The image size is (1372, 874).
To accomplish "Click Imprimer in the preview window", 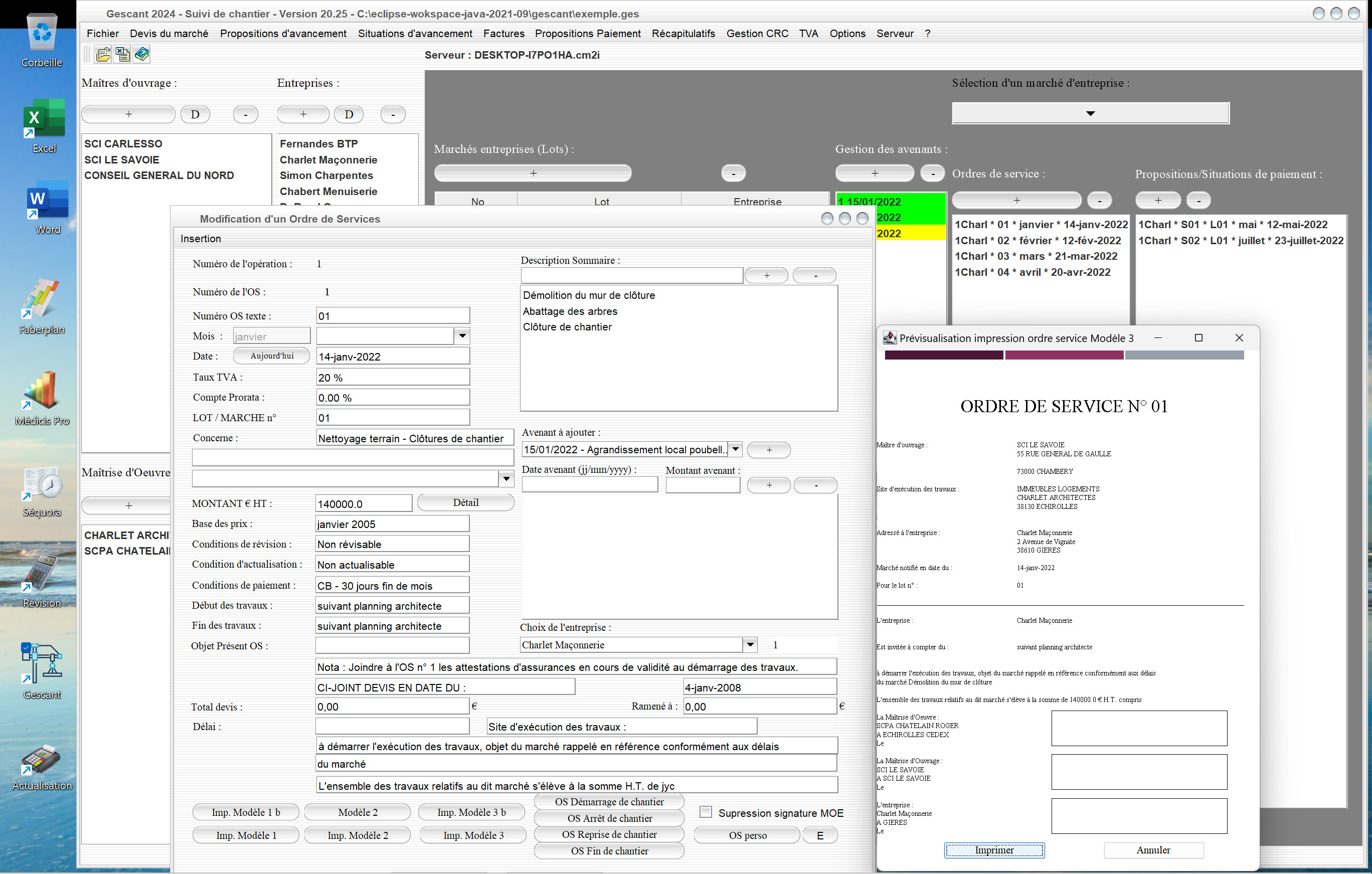I will point(994,850).
